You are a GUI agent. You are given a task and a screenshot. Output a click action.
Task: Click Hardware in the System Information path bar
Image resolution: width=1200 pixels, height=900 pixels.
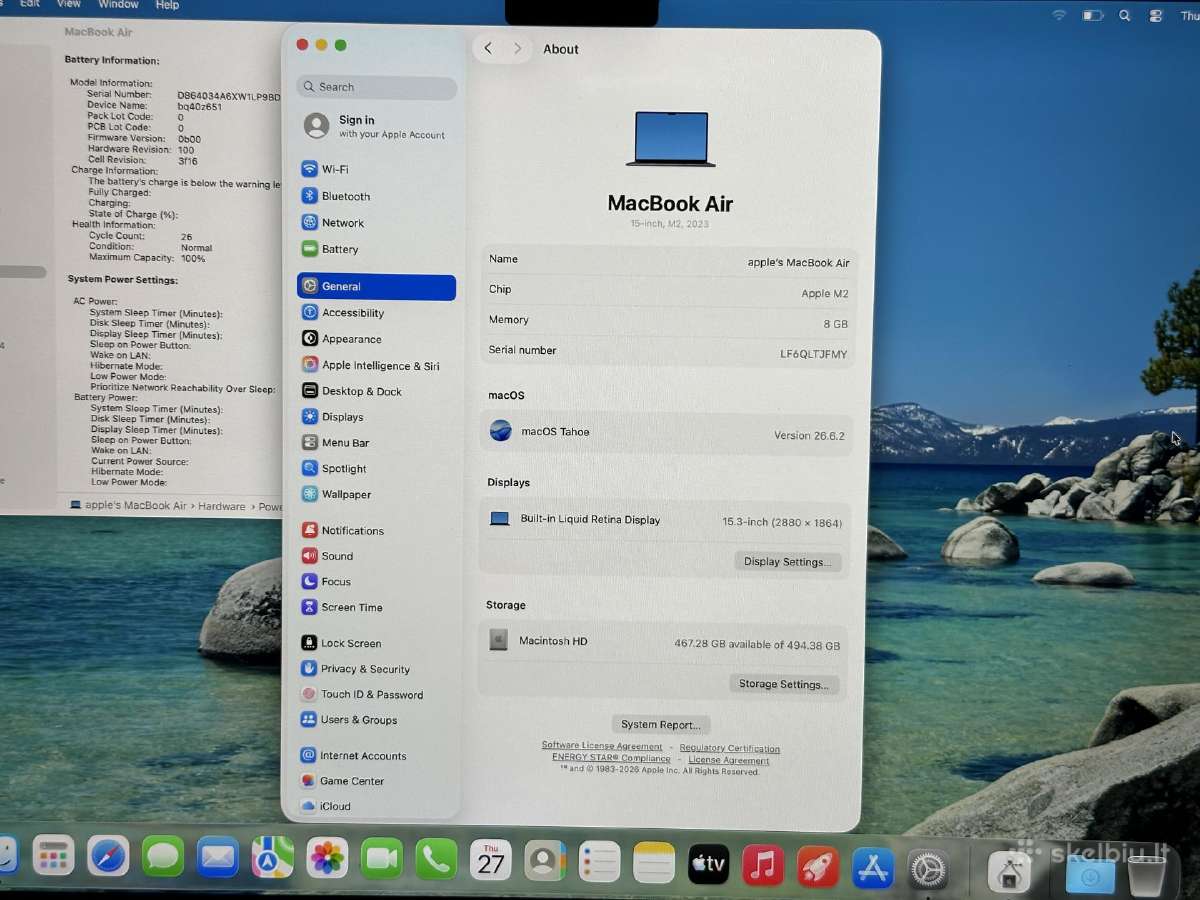(222, 507)
